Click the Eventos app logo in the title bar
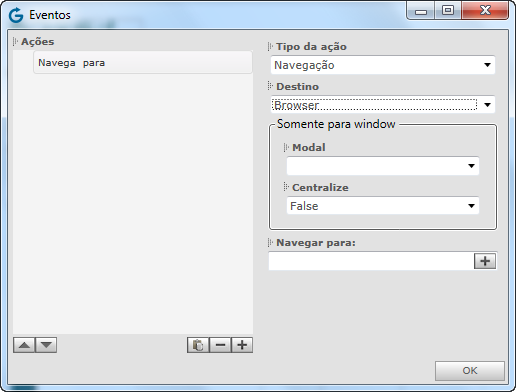516x392 pixels. click(16, 15)
